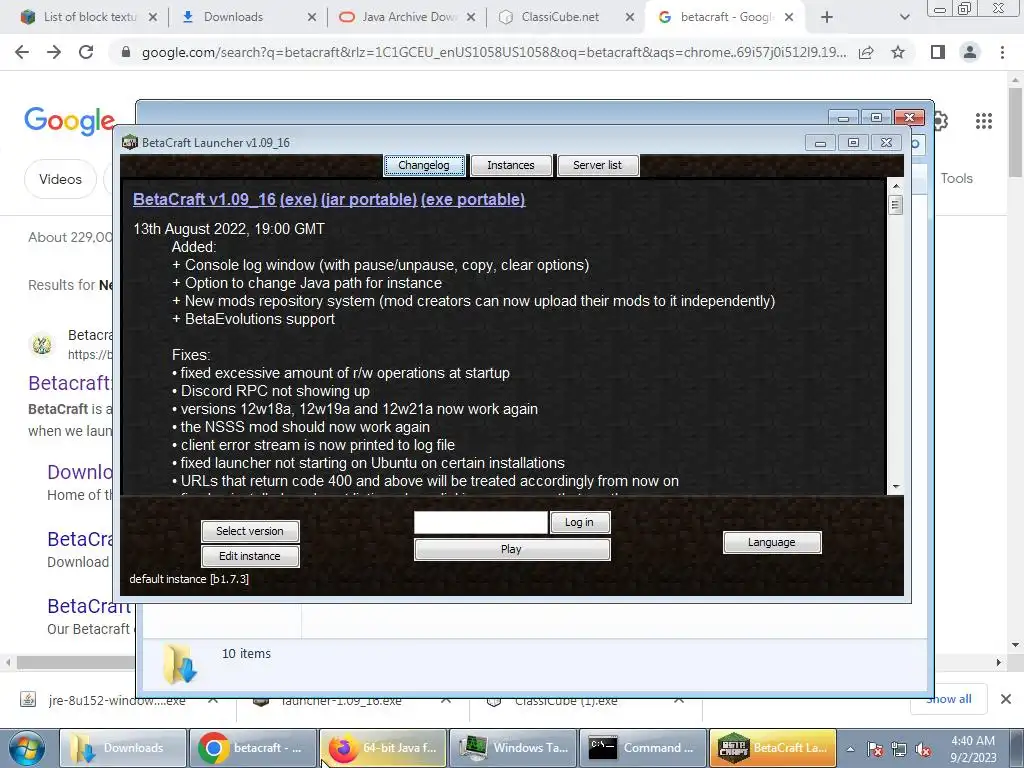The height and width of the screenshot is (768, 1024).
Task: Open the (jar portable) download link
Action: [369, 200]
